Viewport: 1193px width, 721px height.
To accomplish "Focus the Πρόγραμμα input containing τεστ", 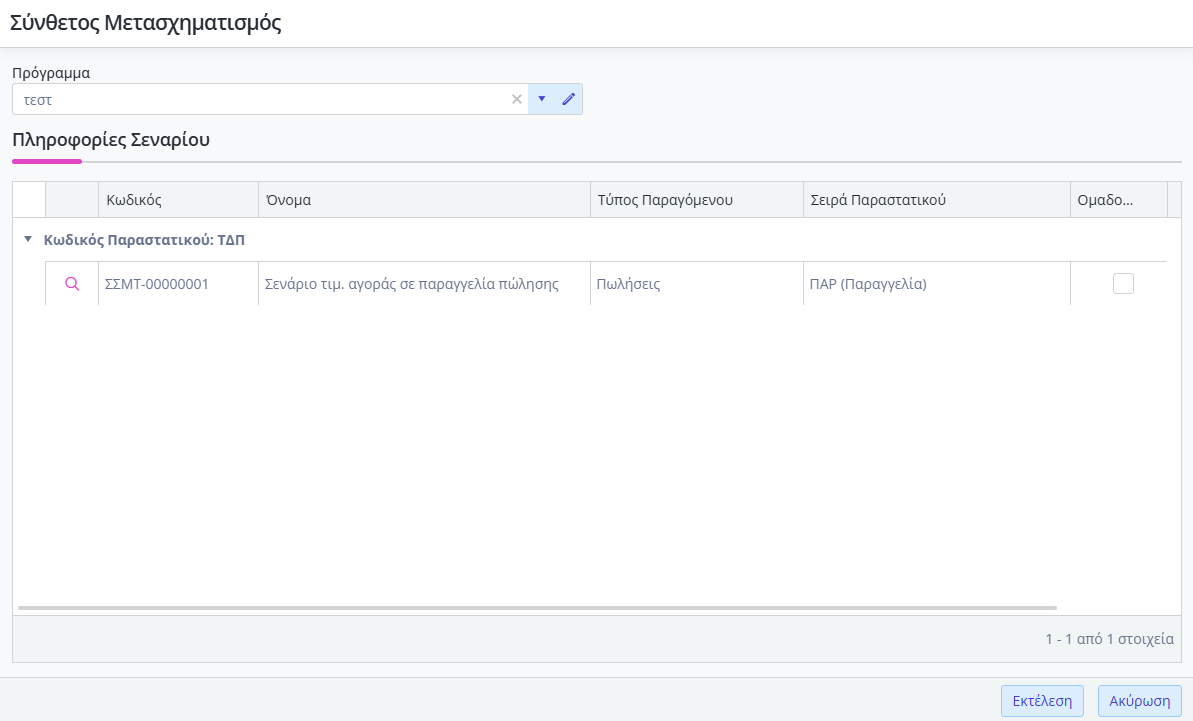I will pyautogui.click(x=260, y=99).
